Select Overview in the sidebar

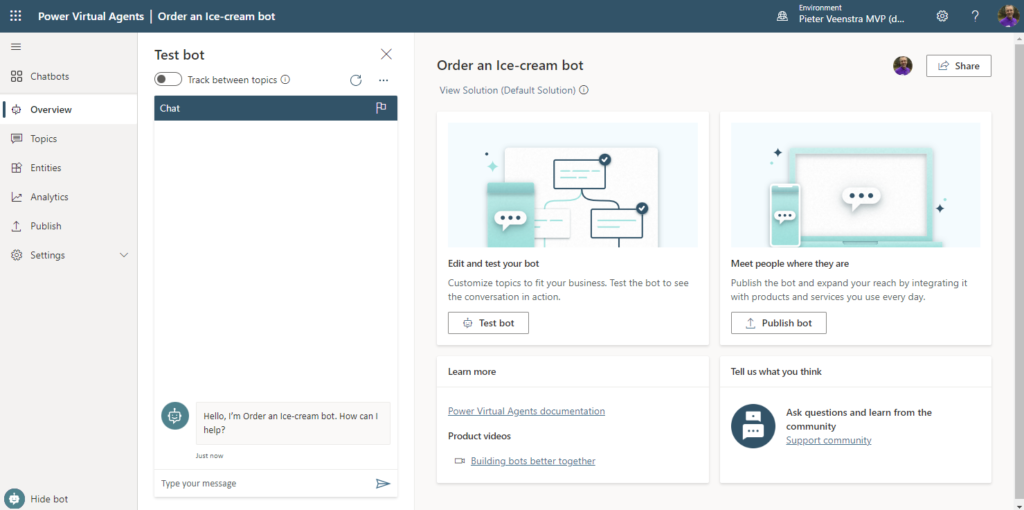[x=69, y=110]
